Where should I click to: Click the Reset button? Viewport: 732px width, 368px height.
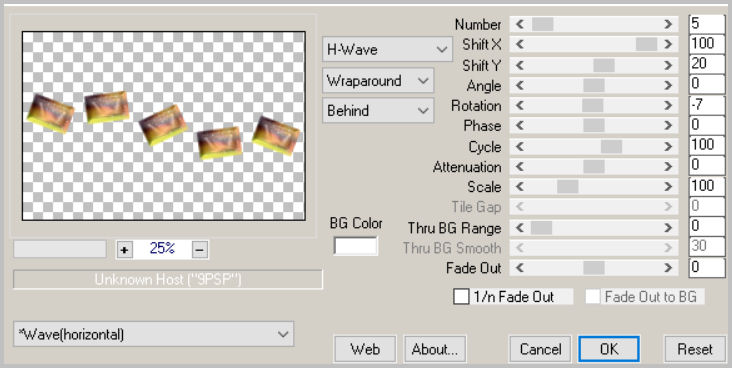click(x=695, y=349)
